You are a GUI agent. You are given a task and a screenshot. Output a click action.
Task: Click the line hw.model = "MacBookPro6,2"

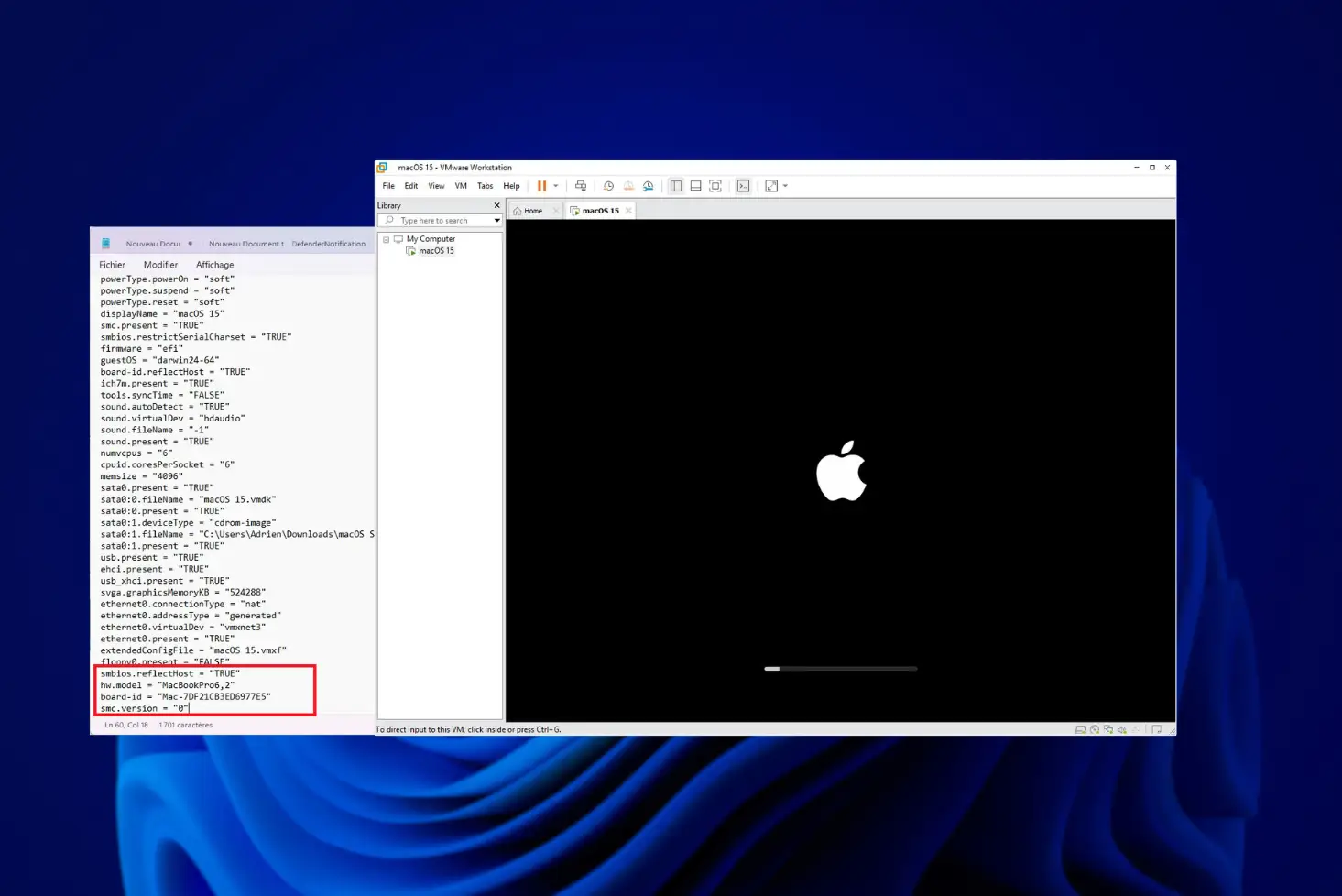point(168,685)
